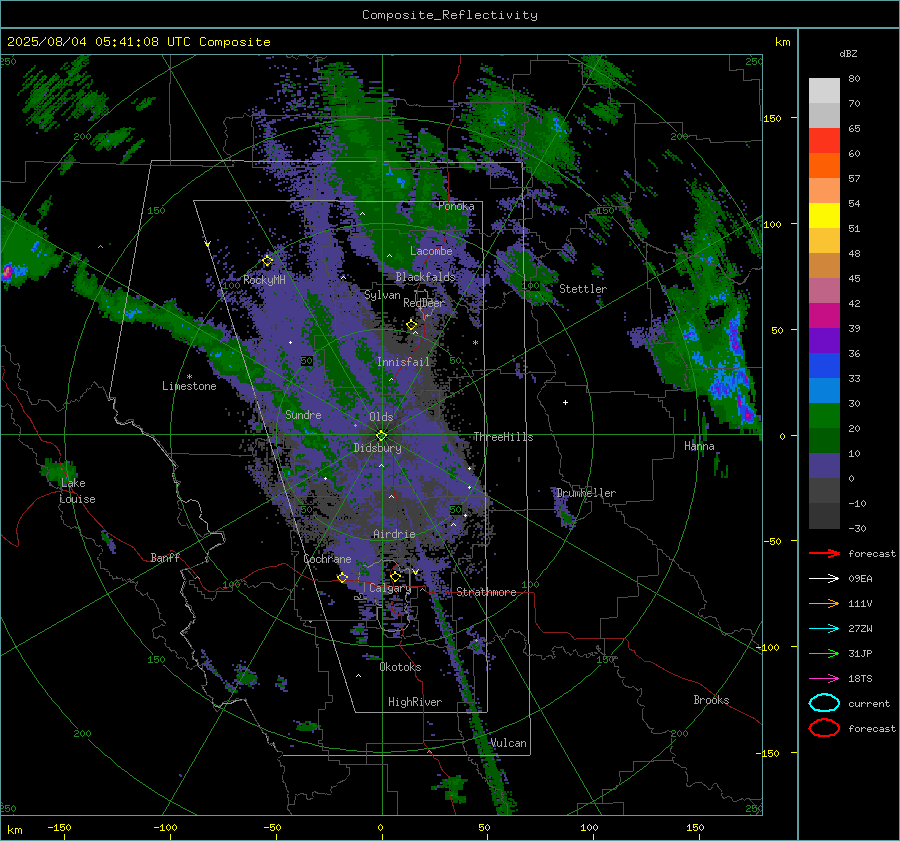Click the Sundre city label
The width and height of the screenshot is (900, 841).
[303, 415]
